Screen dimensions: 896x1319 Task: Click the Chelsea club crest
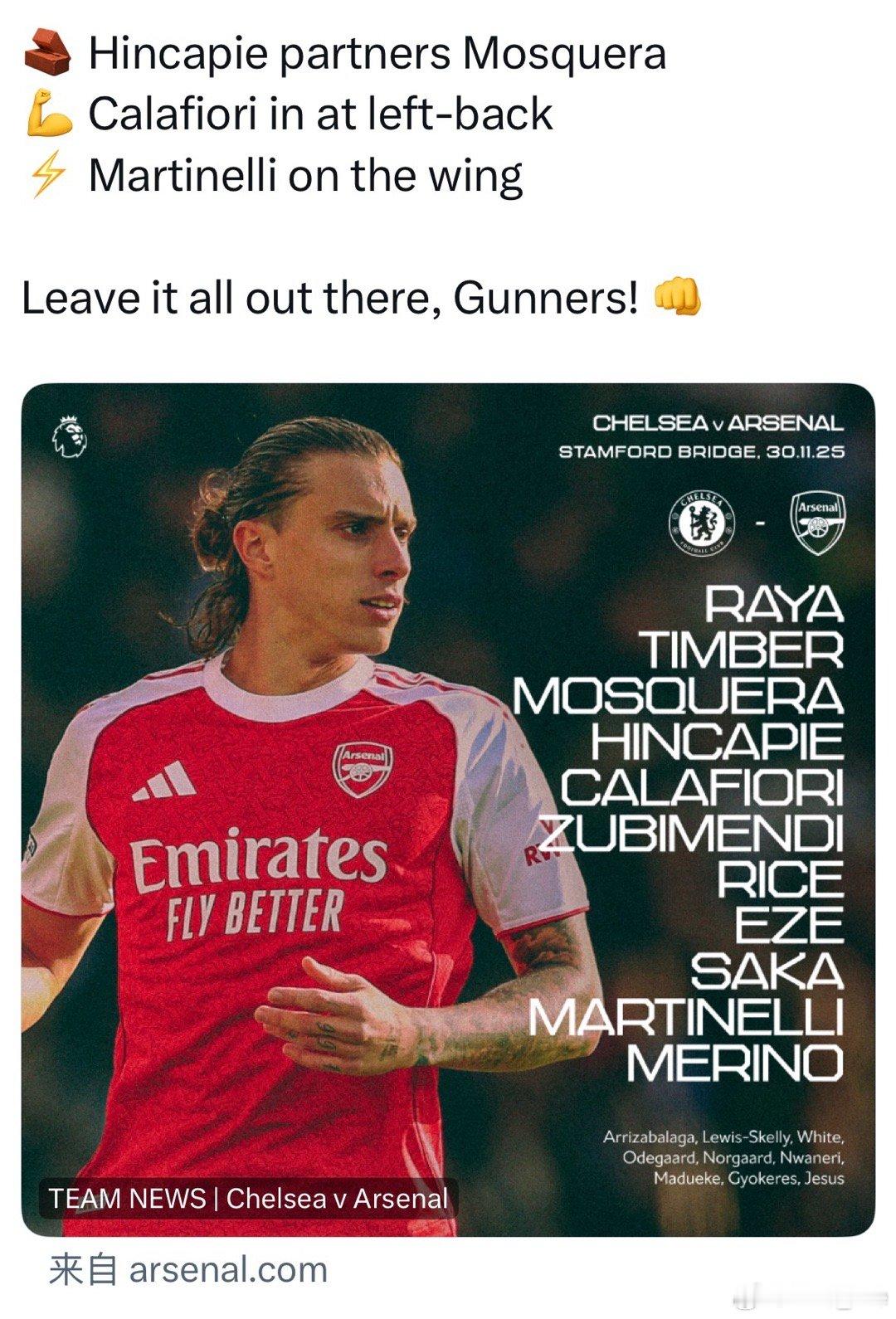[702, 524]
